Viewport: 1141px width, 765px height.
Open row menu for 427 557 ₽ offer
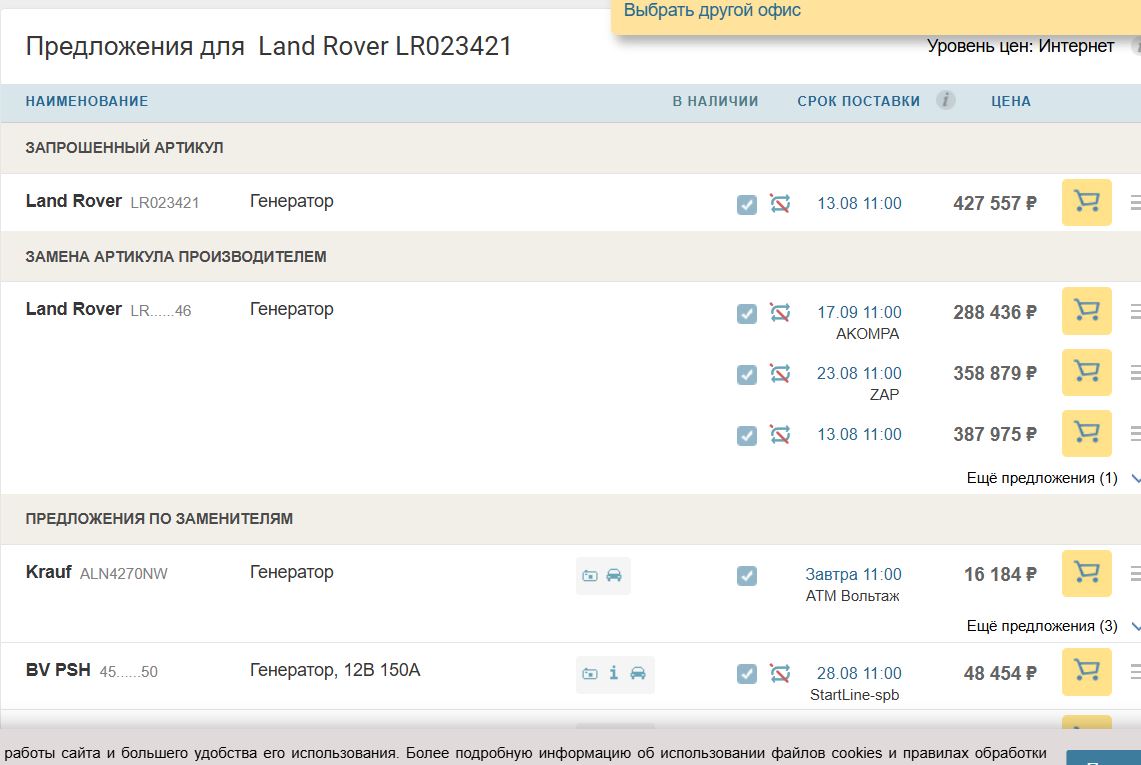[x=1135, y=202]
